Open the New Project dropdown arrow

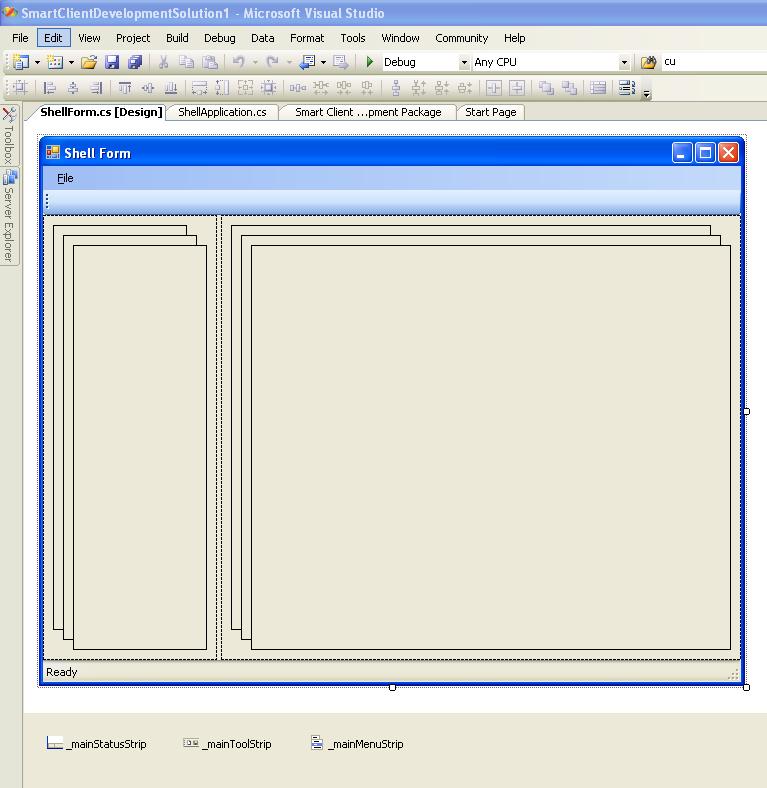coord(37,62)
